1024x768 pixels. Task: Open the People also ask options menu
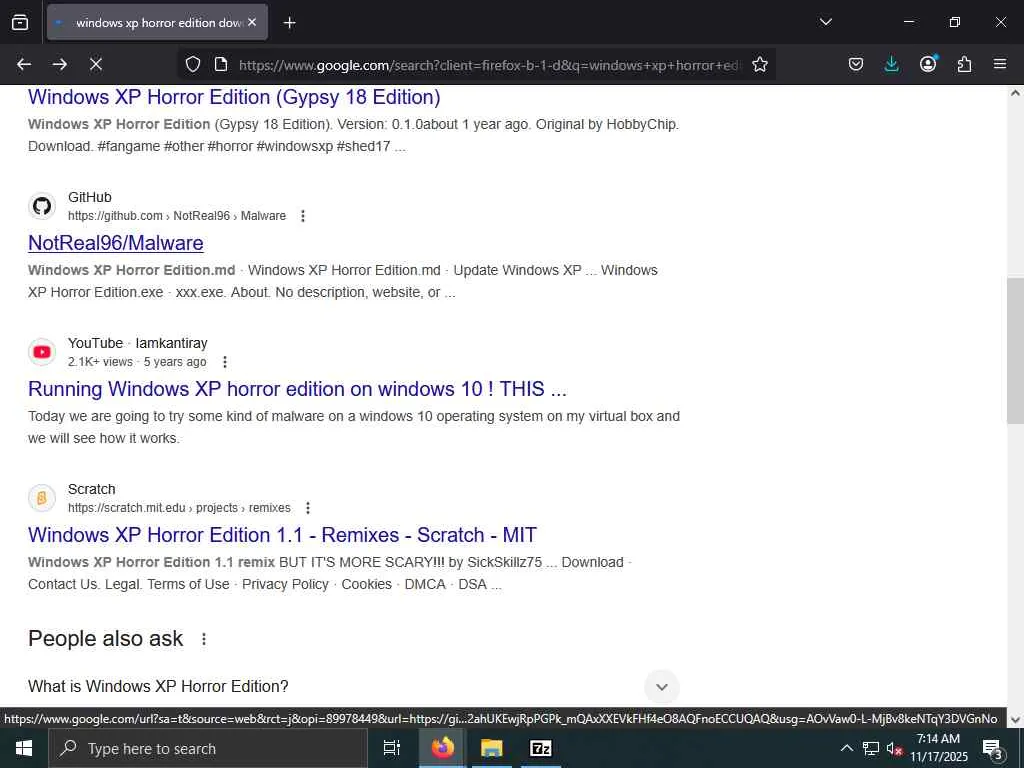coord(204,639)
